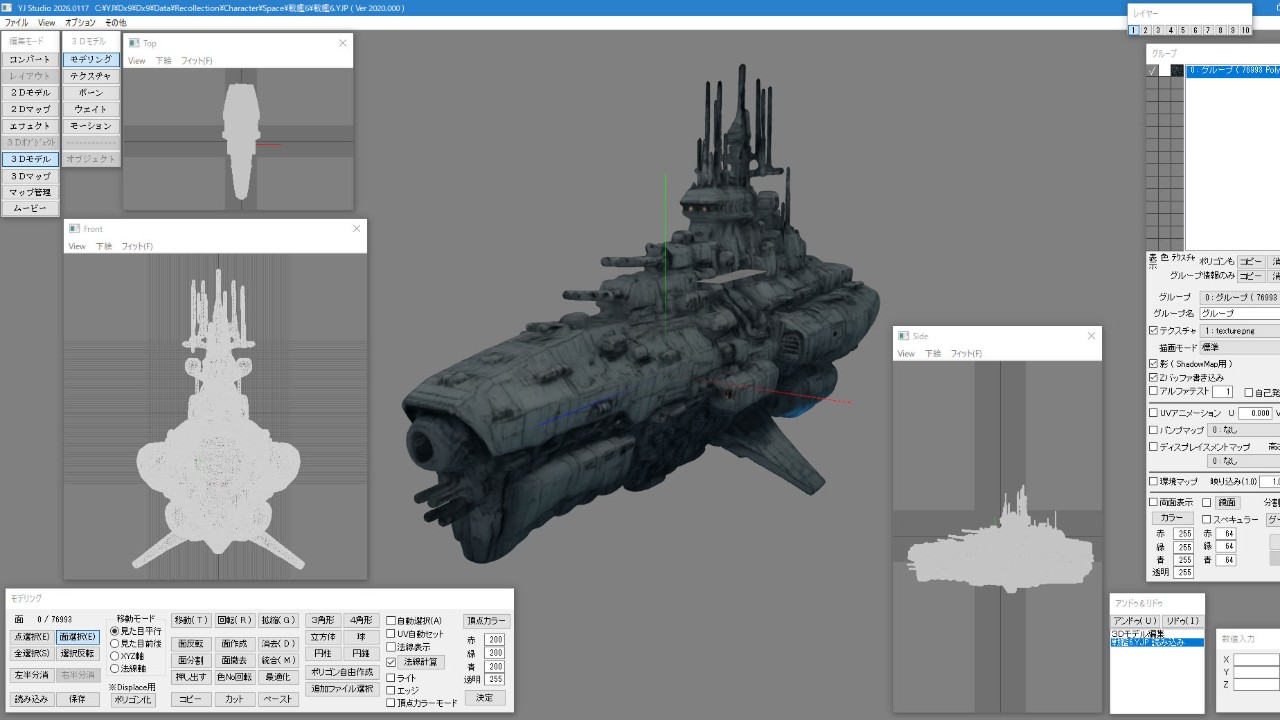The image size is (1280, 720).
Task: Select the 法線軸 move mode
Action: [x=127, y=668]
